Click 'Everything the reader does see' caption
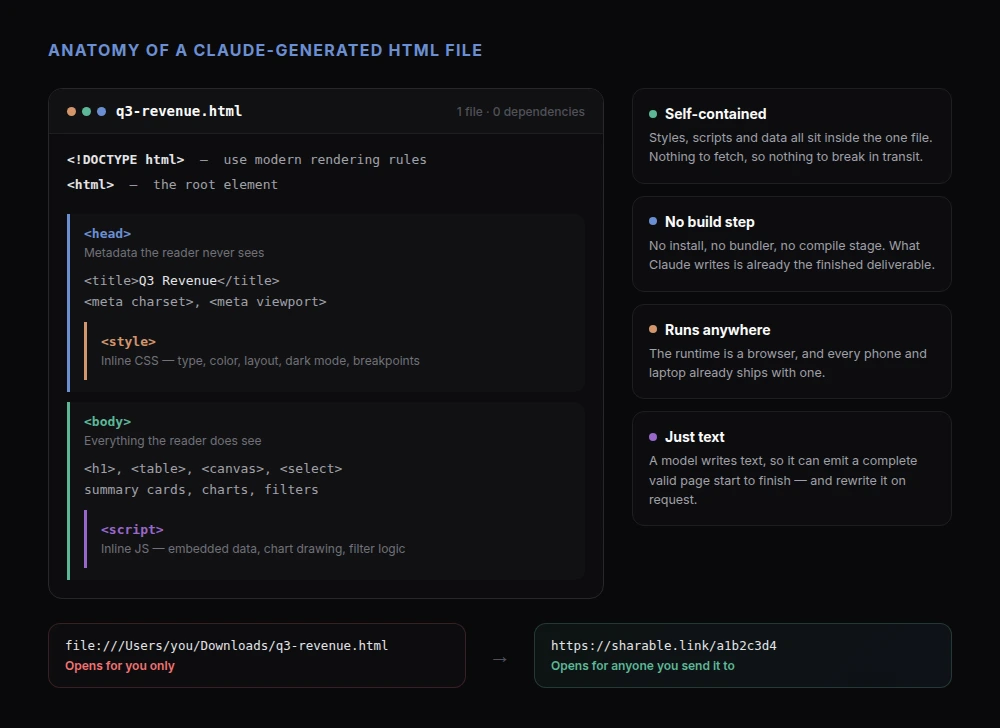 point(173,440)
